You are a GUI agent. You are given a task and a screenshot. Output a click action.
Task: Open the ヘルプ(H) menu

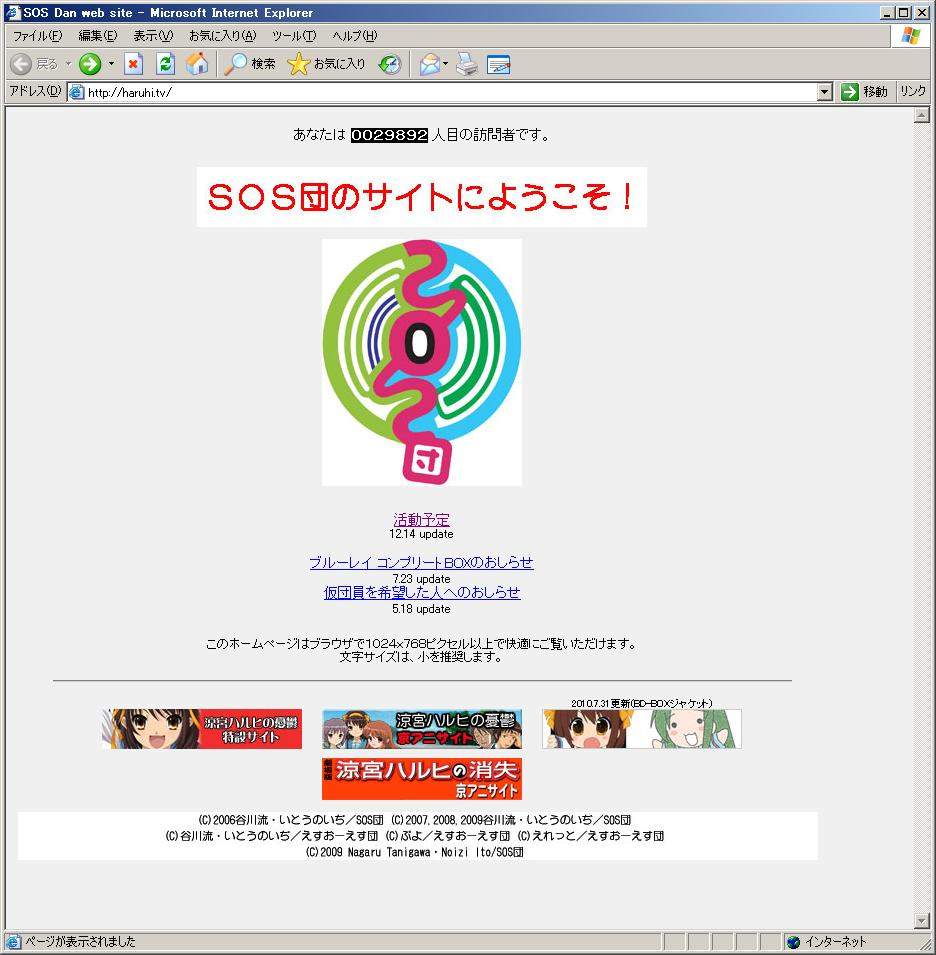[354, 36]
